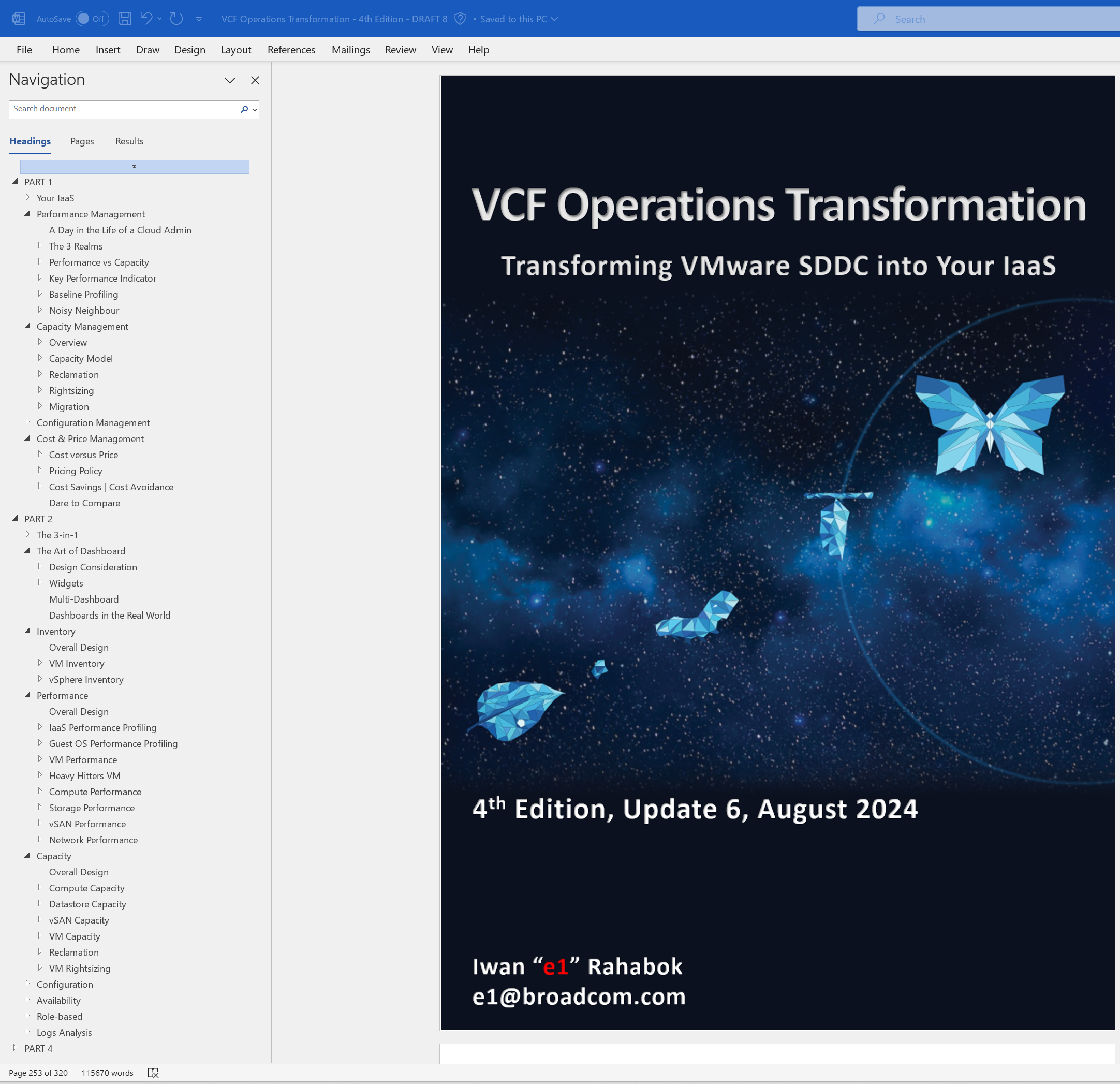The image size is (1120, 1084).
Task: Open Customize Quick Access Toolbar dropdown
Action: (x=199, y=19)
